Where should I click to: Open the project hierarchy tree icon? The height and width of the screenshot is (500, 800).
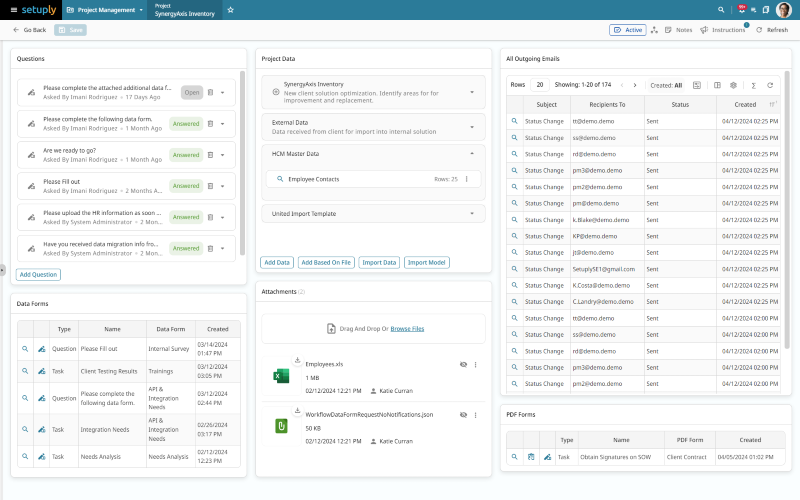pyautogui.click(x=655, y=30)
